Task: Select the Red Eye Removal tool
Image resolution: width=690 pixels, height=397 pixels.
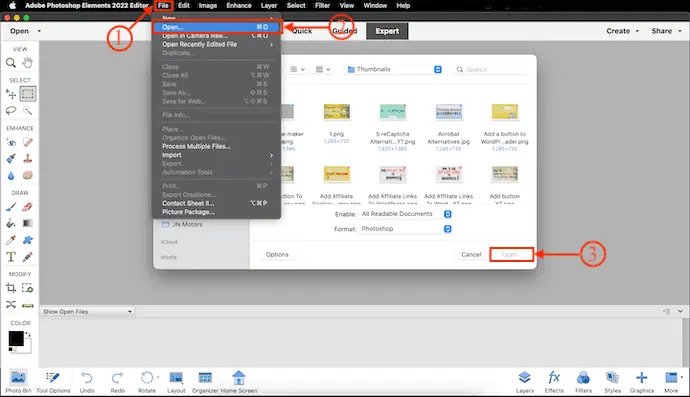Action: tap(11, 142)
